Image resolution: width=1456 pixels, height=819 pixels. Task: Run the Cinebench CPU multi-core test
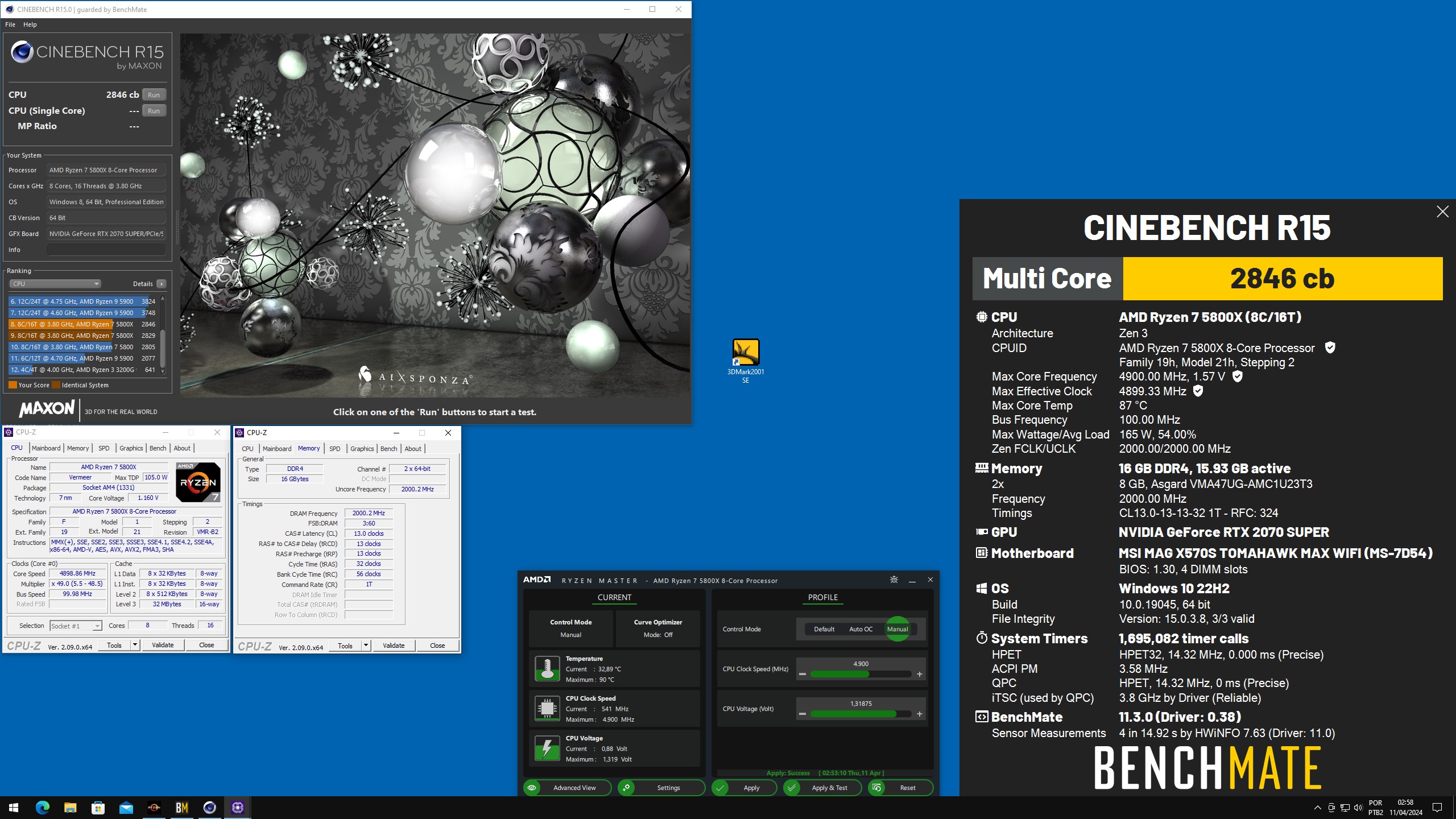pyautogui.click(x=154, y=95)
